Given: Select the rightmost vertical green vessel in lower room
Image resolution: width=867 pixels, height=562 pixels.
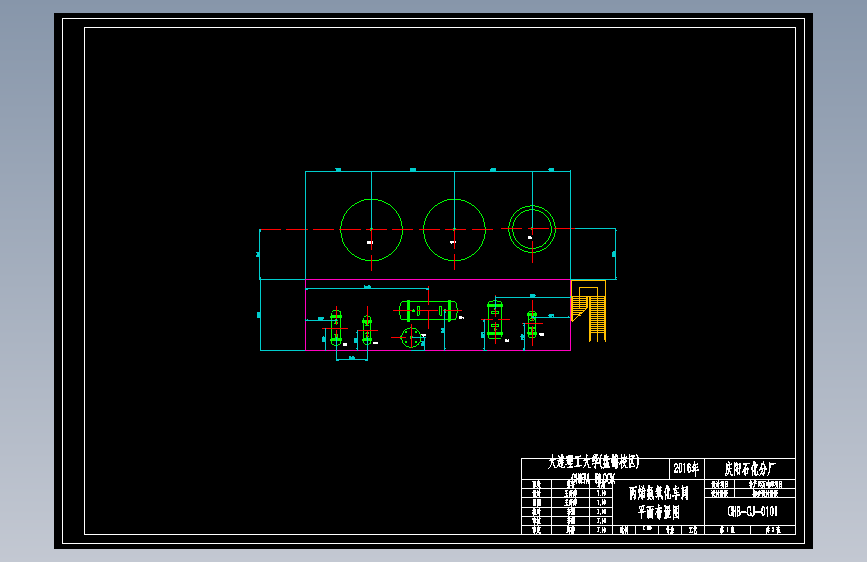Looking at the screenshot, I should (532, 325).
